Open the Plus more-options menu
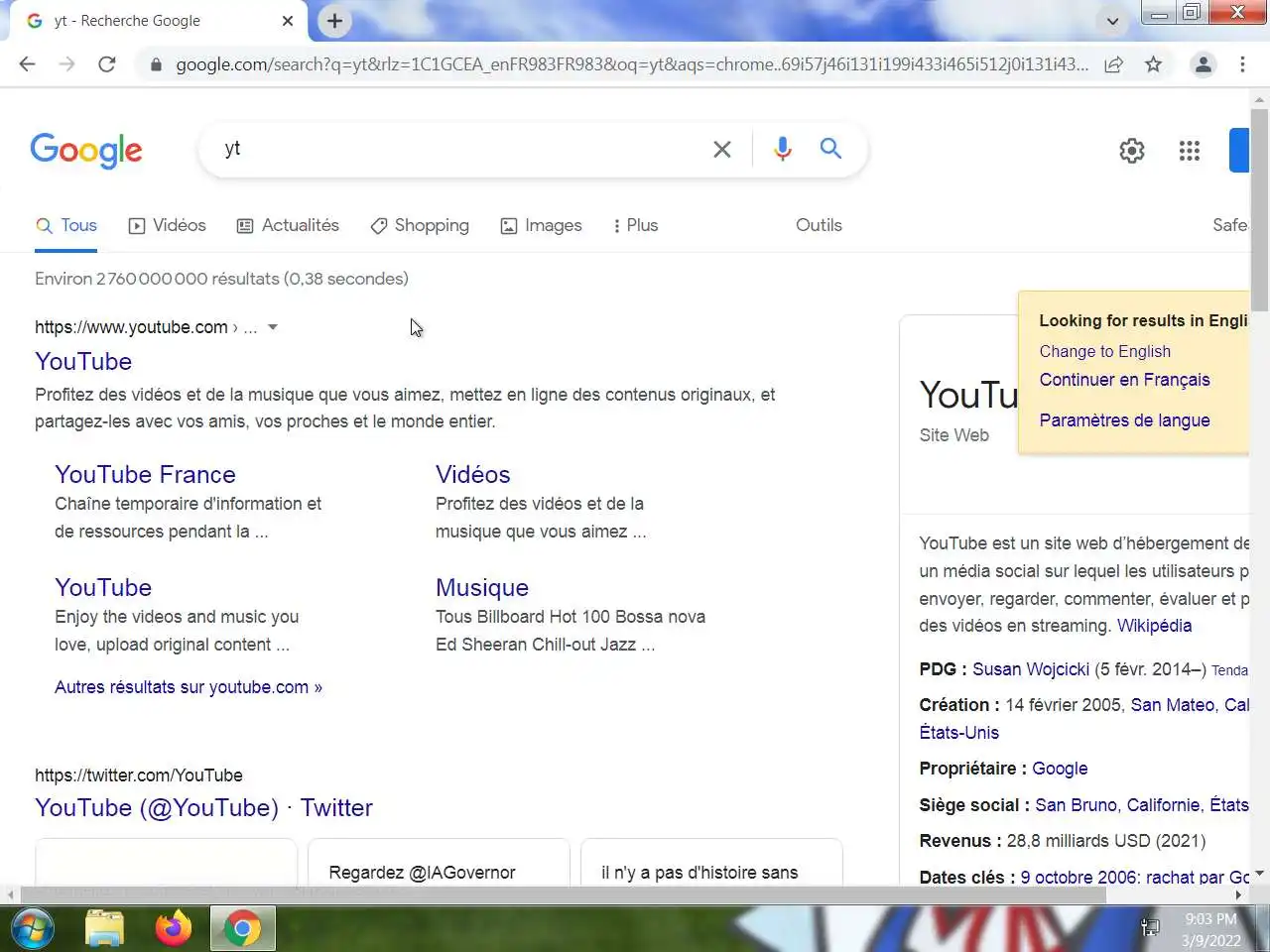The height and width of the screenshot is (952, 1270). click(636, 226)
